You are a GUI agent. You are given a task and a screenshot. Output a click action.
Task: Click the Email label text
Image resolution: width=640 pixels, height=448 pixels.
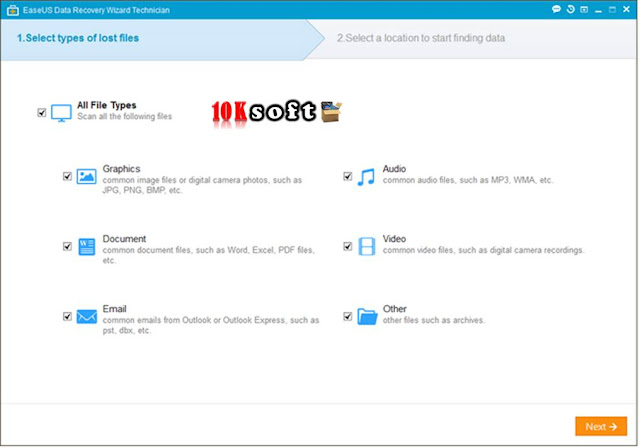(114, 309)
